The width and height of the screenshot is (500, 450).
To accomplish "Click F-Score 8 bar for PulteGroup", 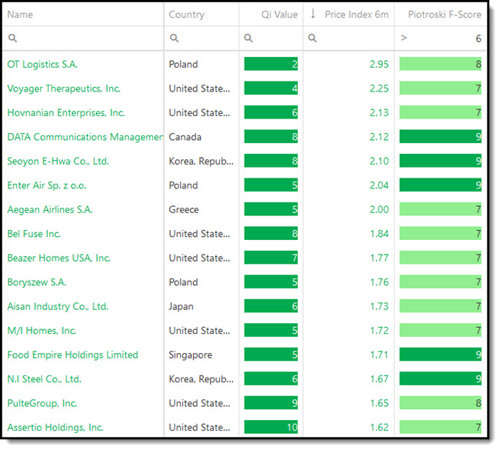I will (x=440, y=403).
